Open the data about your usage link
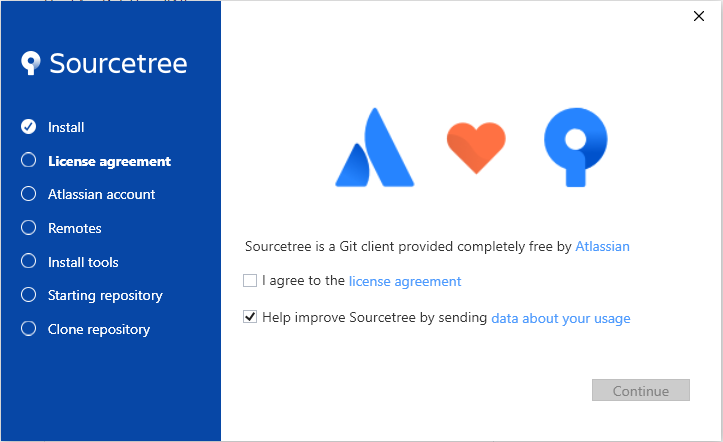Viewport: 723px width, 442px height. tap(561, 318)
